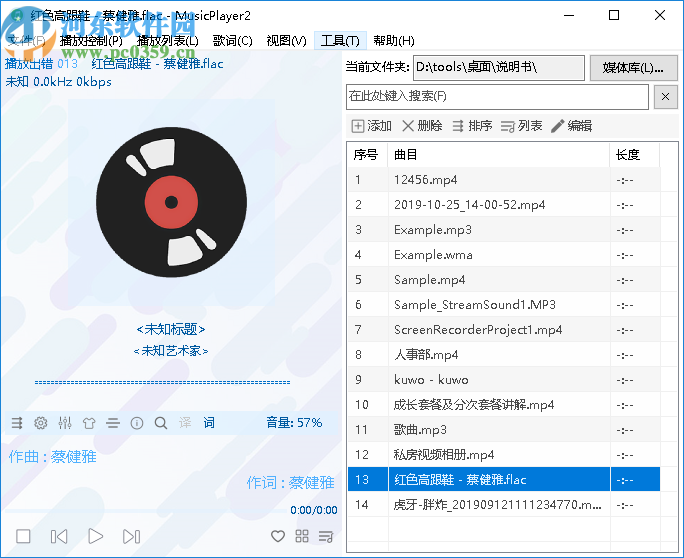This screenshot has width=684, height=558.
Task: Stop playback with the square button
Action: (23, 536)
